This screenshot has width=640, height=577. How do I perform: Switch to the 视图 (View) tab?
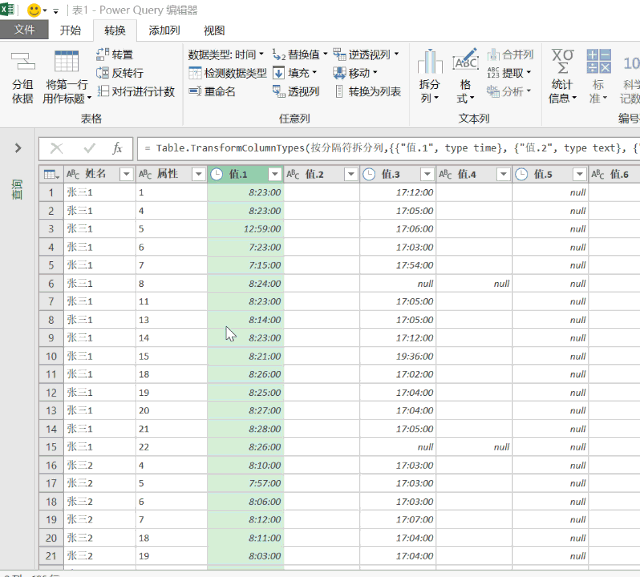[214, 30]
